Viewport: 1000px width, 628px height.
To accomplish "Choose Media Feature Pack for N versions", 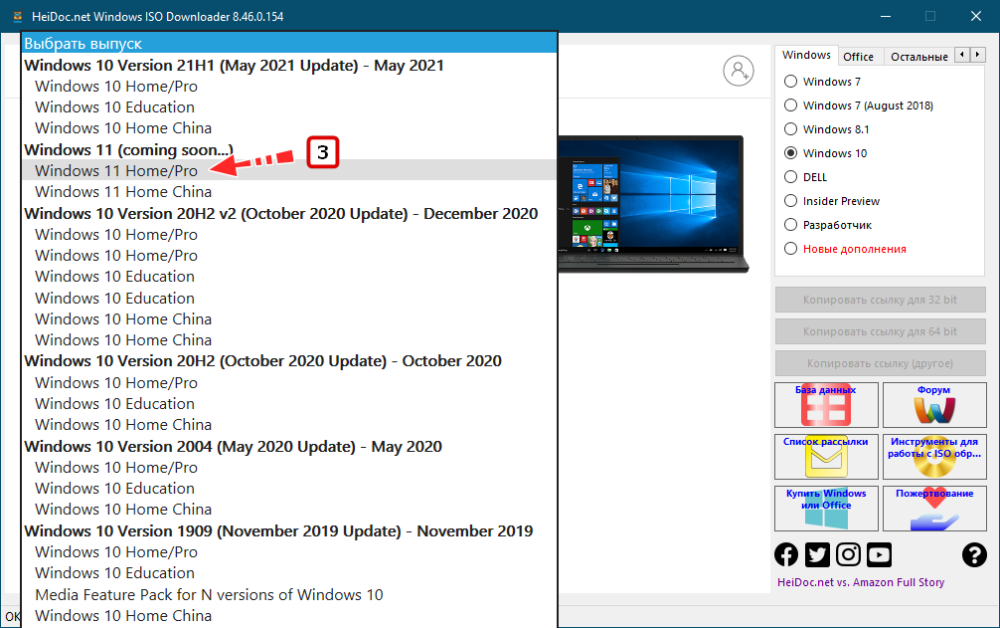I will [290, 595].
